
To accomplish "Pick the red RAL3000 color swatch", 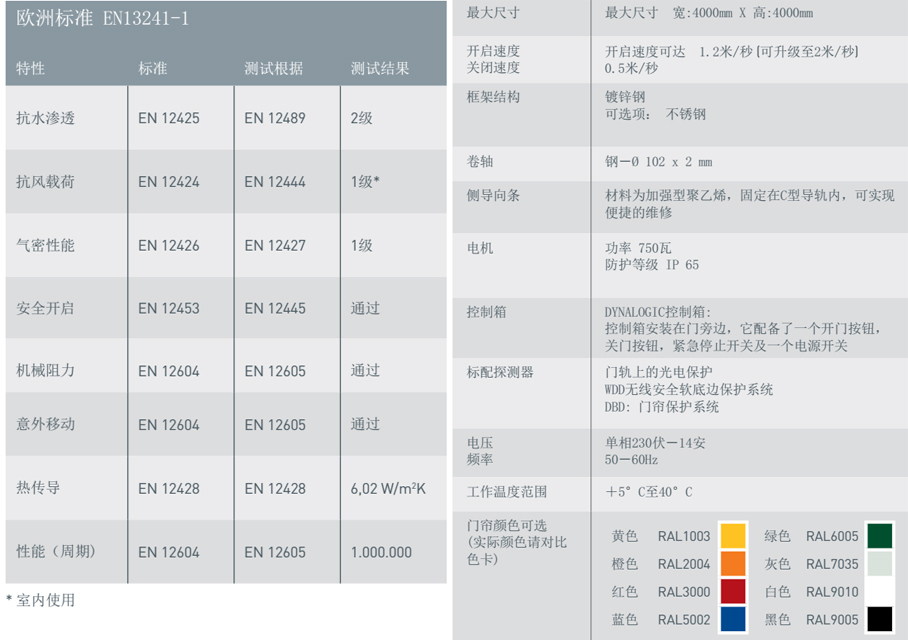I will (733, 591).
